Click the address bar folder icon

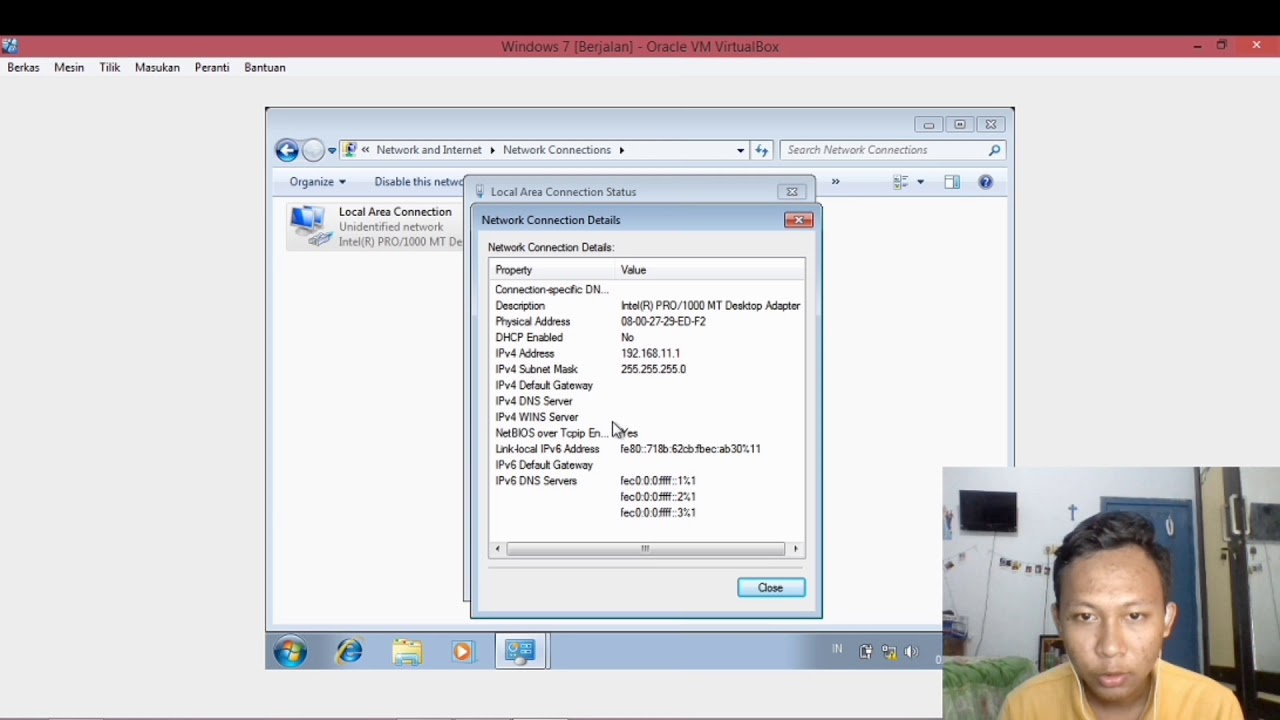350,150
